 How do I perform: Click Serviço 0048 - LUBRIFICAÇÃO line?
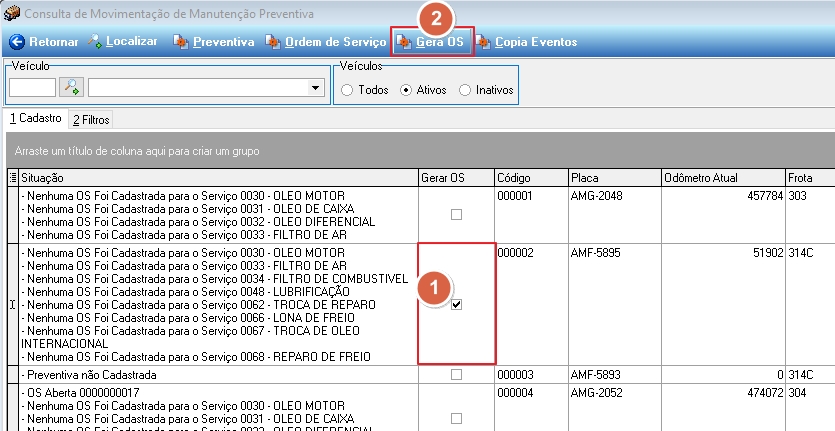[x=185, y=292]
